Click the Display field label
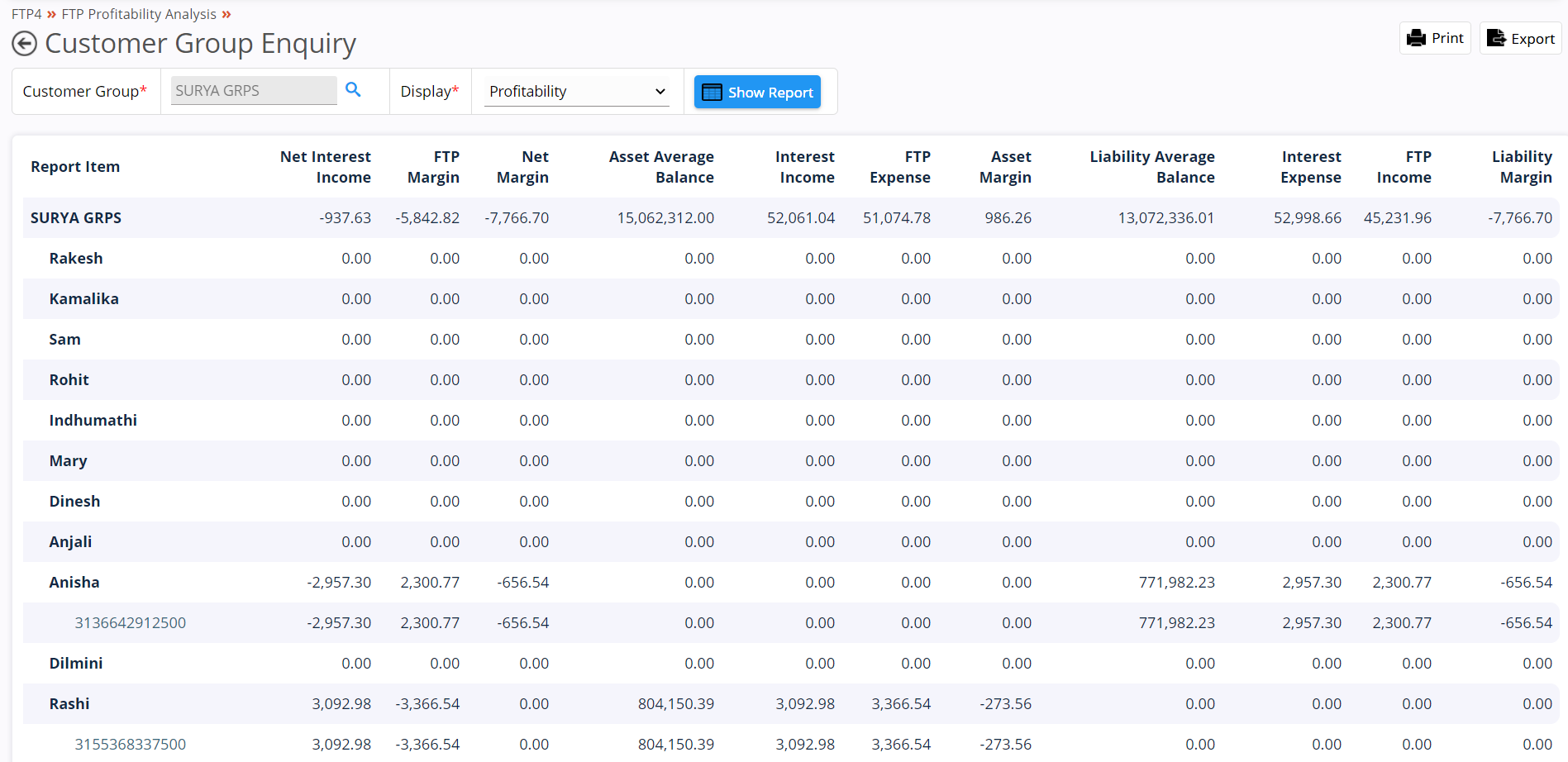The image size is (1568, 762). (x=429, y=92)
